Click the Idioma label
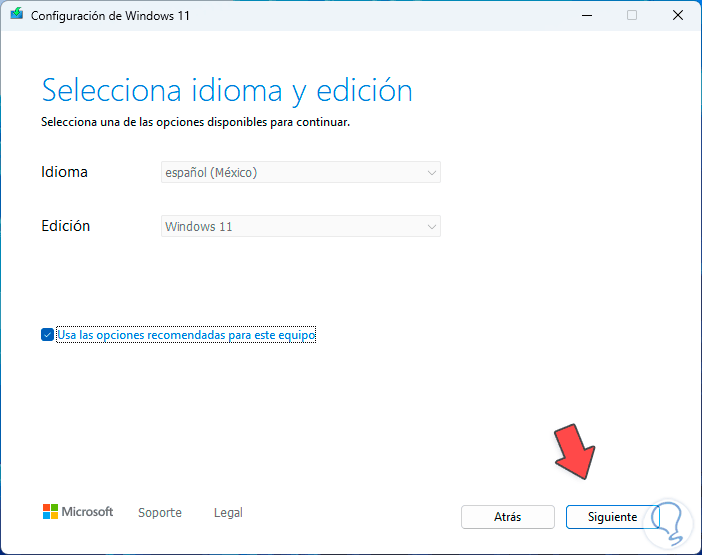Image resolution: width=702 pixels, height=555 pixels. click(x=64, y=172)
